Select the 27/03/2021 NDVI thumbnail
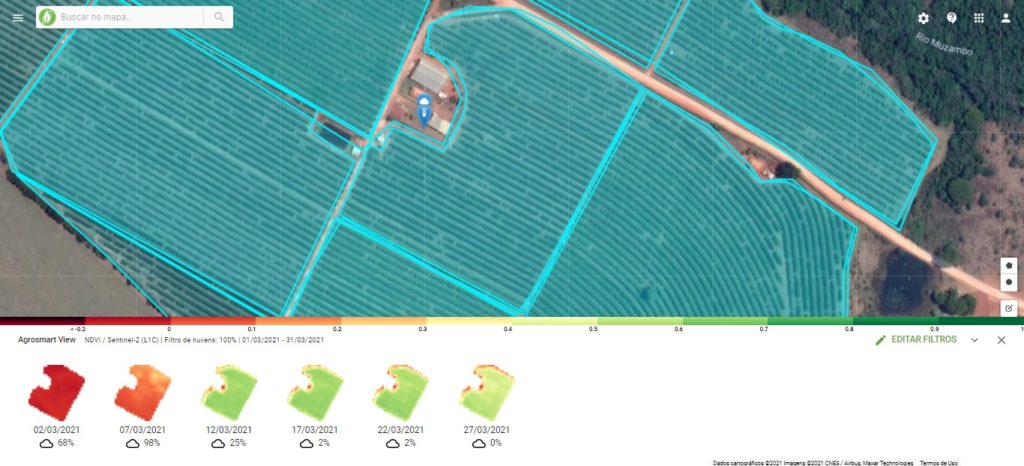The image size is (1024, 466). coord(488,393)
